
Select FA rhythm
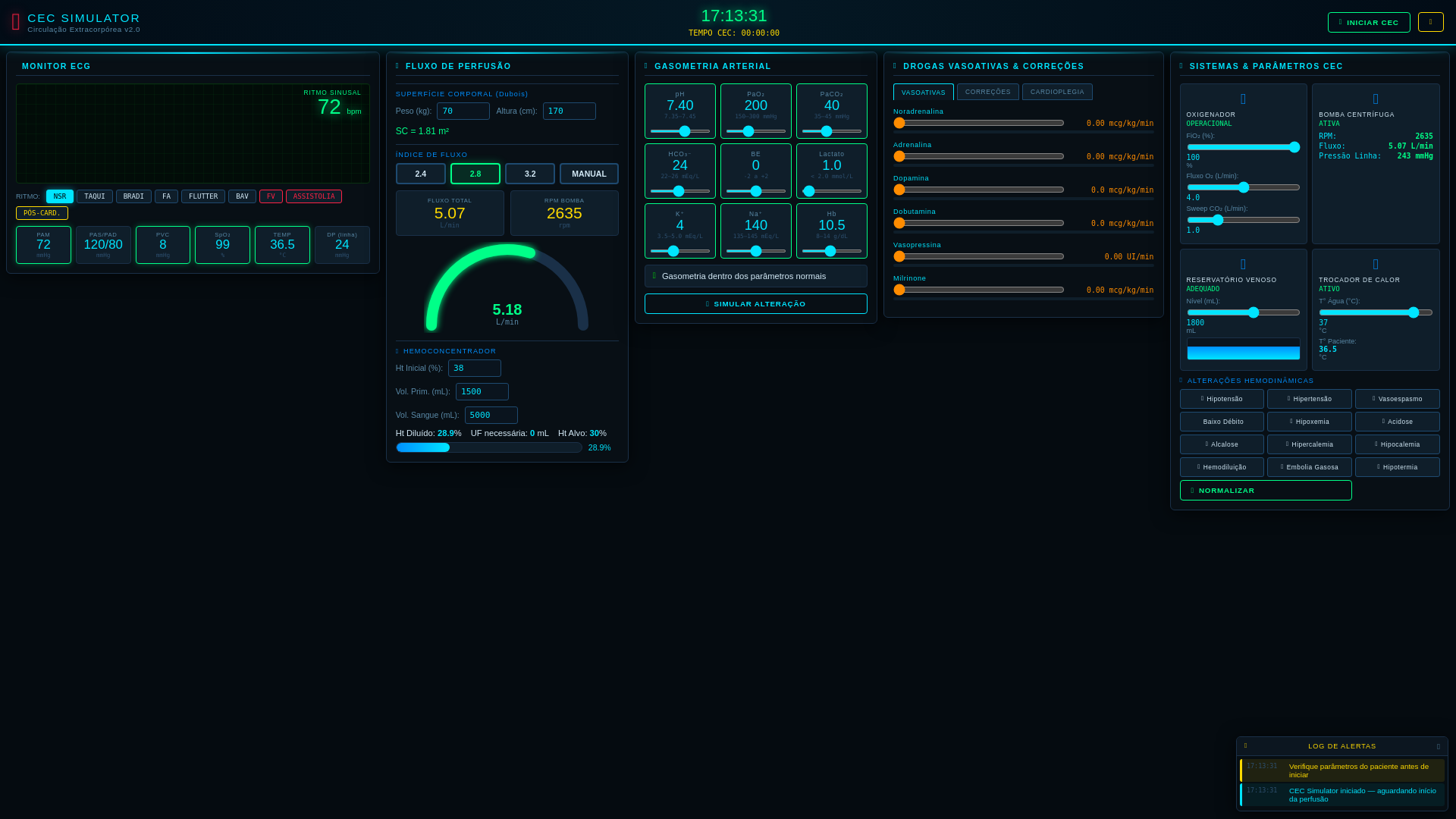pyautogui.click(x=166, y=196)
